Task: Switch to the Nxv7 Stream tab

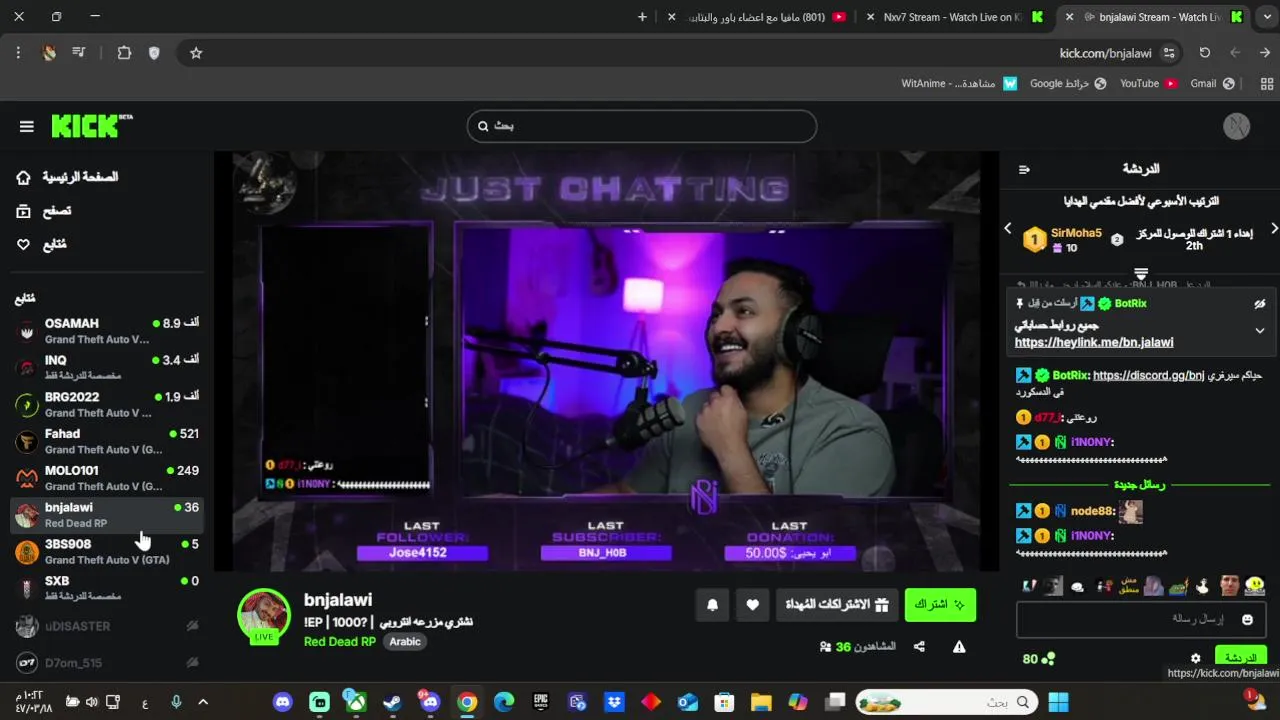Action: point(953,17)
